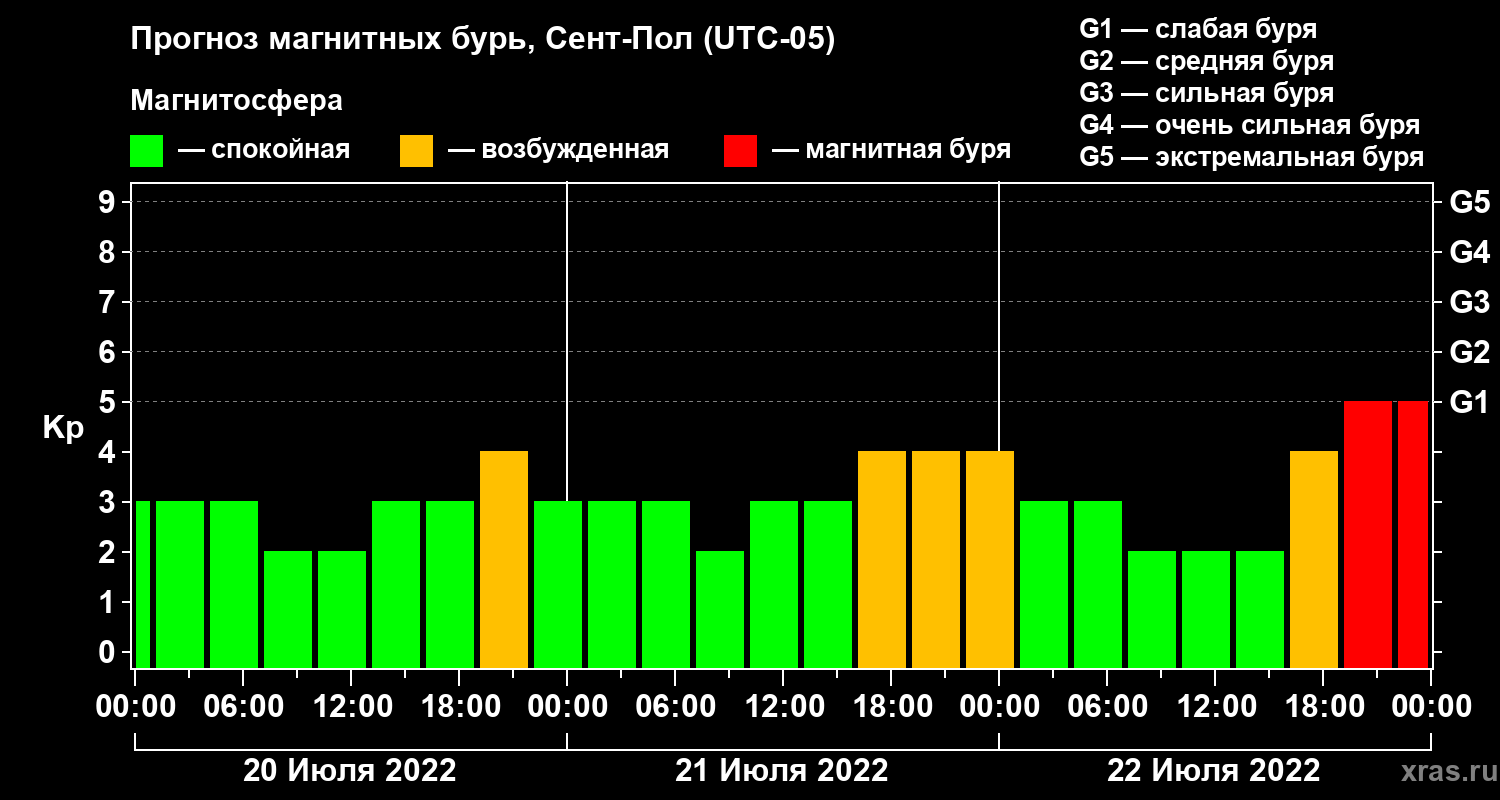1500x800 pixels.
Task: Click the green bar crossing midnight into 21 Июля
Action: (x=558, y=584)
